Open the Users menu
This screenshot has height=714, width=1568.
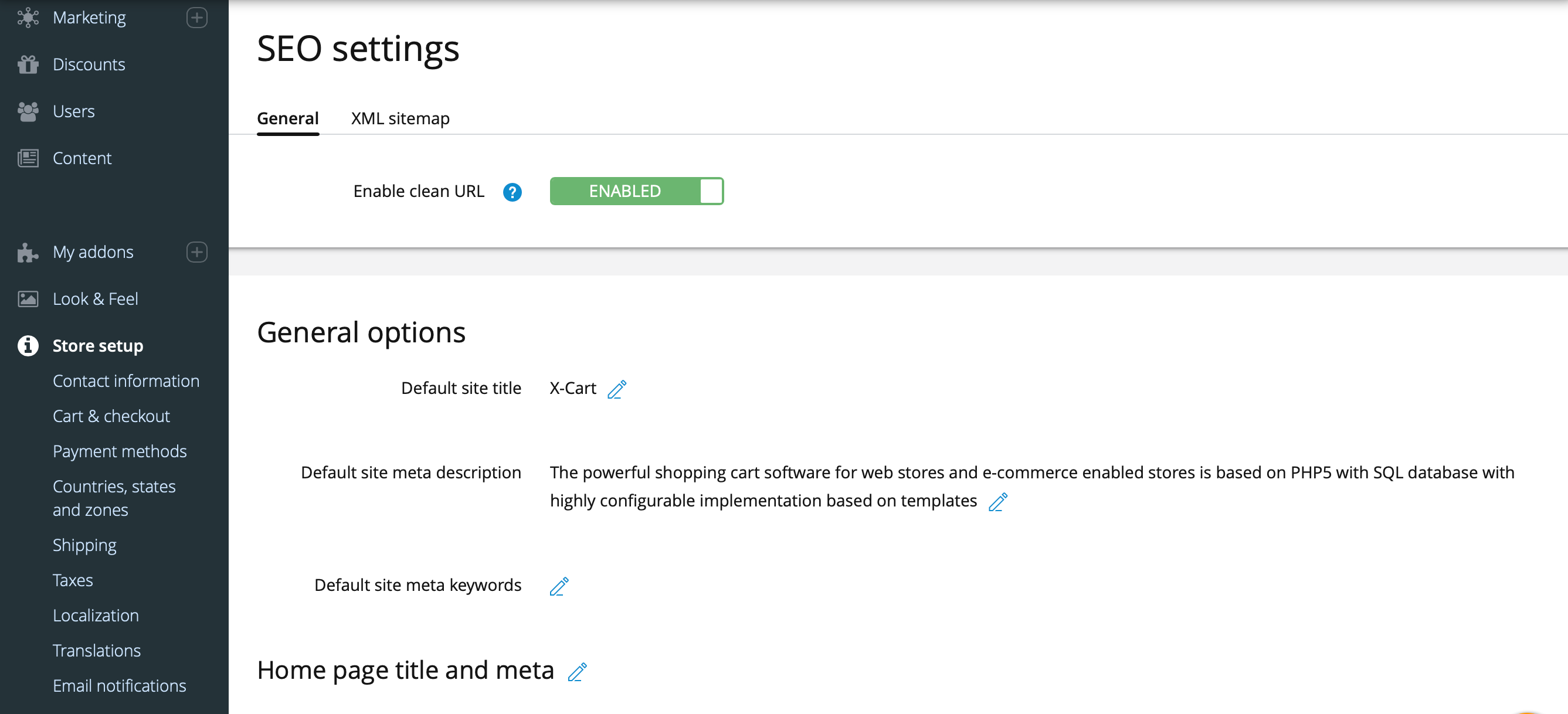coord(74,111)
